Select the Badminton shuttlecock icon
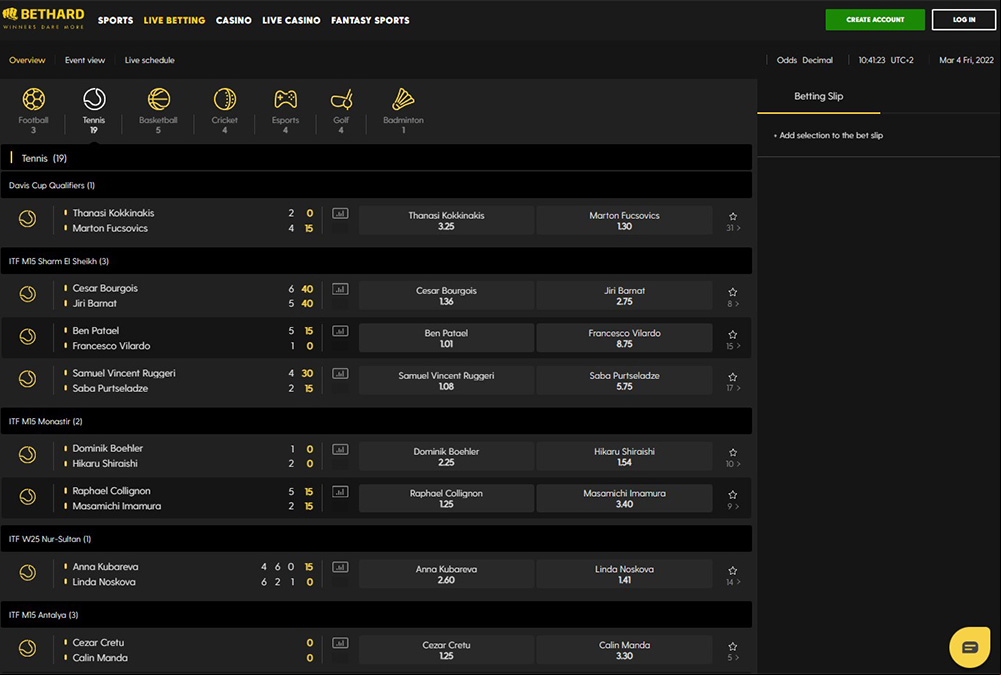Image resolution: width=1001 pixels, height=675 pixels. [403, 100]
